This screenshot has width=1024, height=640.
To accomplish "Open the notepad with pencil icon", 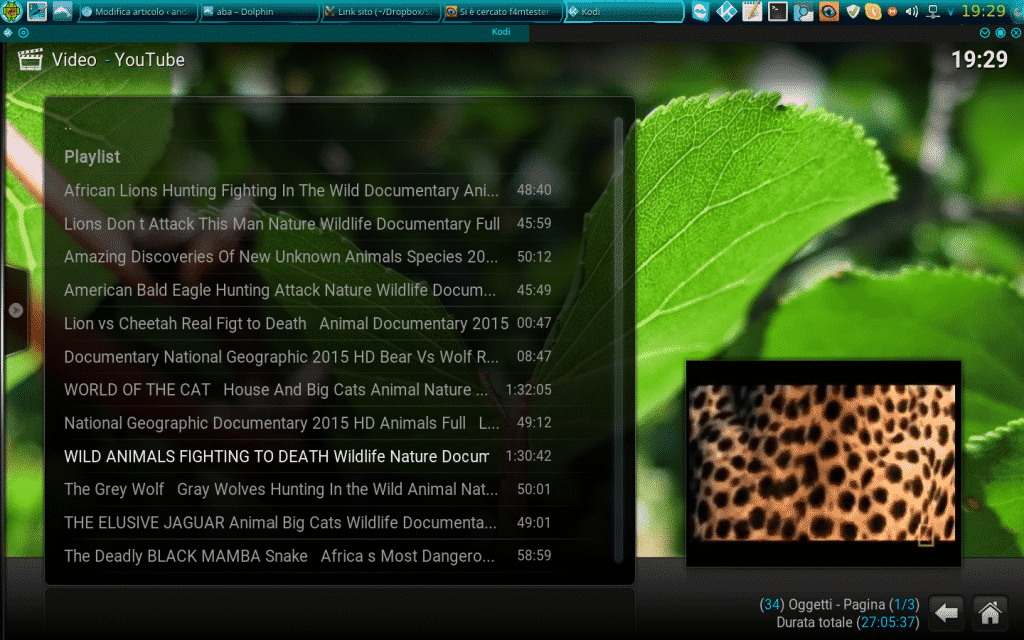I will pos(752,11).
